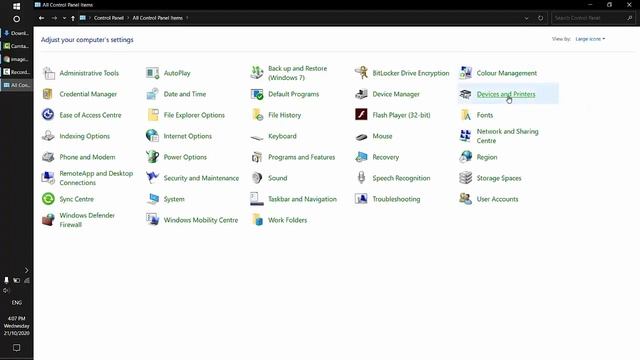Click the AutoPlay icon
640x360 pixels.
pyautogui.click(x=153, y=73)
